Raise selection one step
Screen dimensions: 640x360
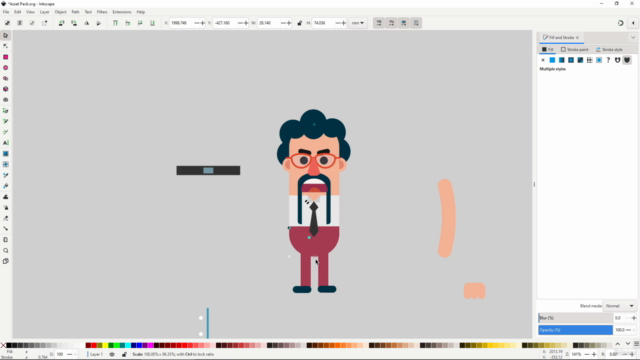(x=128, y=23)
